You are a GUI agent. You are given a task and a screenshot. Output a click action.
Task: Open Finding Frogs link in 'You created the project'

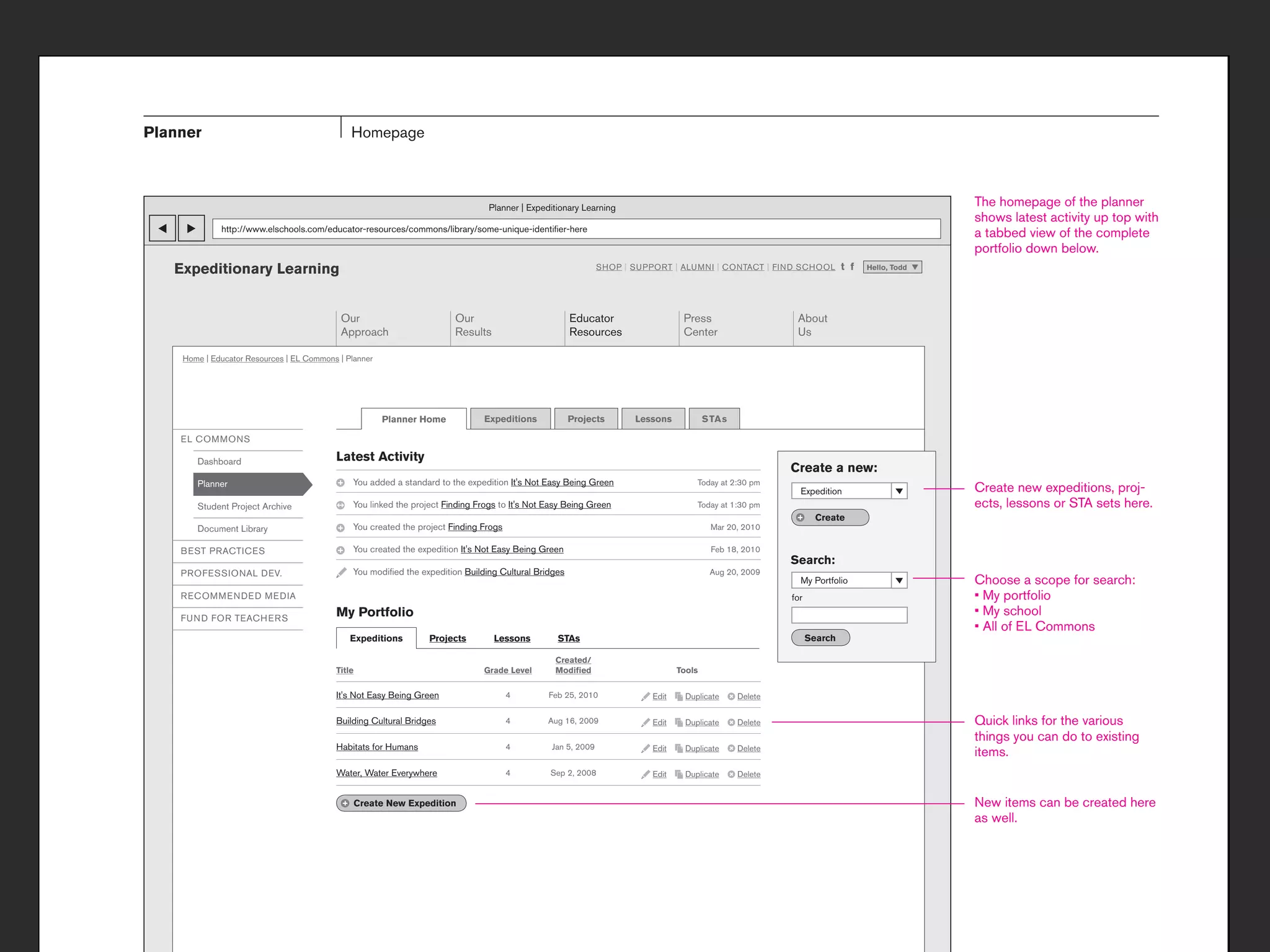[475, 527]
